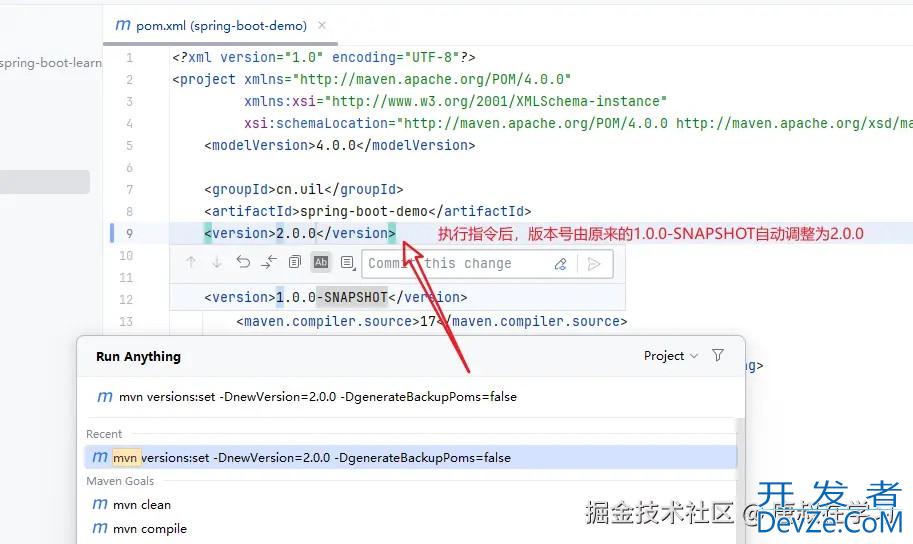Click the <version>2.0.0</version> line
This screenshot has width=913, height=544.
[300, 234]
